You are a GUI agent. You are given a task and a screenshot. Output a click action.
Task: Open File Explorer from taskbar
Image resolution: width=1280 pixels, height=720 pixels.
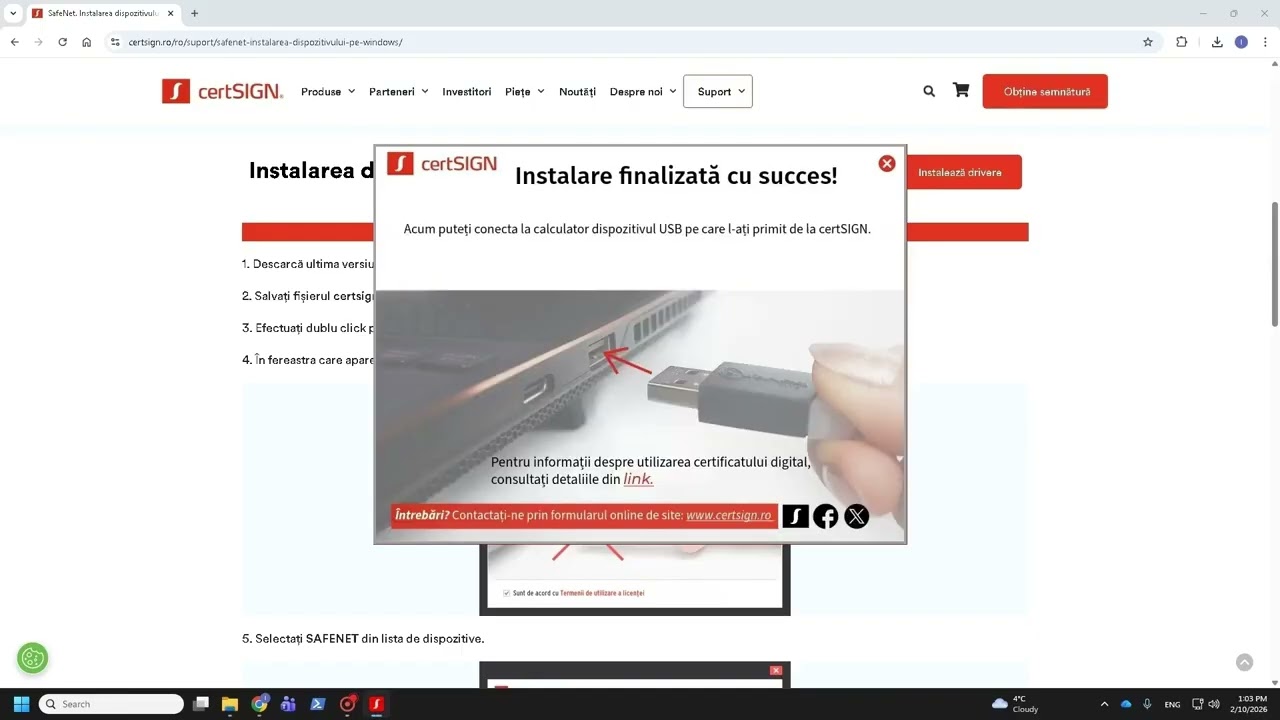(230, 704)
